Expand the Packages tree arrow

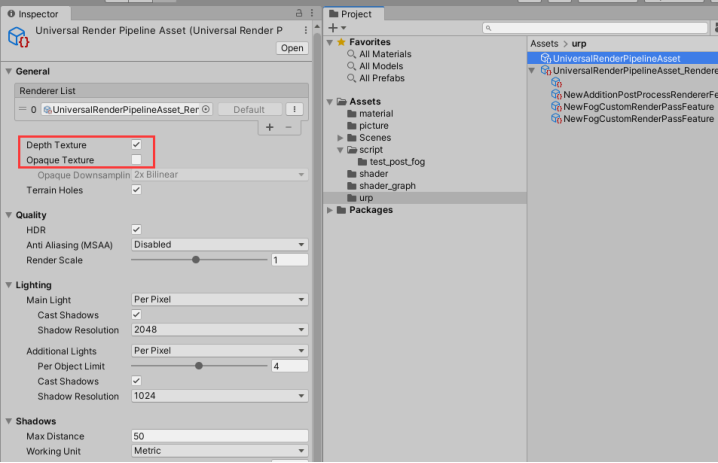tap(330, 210)
